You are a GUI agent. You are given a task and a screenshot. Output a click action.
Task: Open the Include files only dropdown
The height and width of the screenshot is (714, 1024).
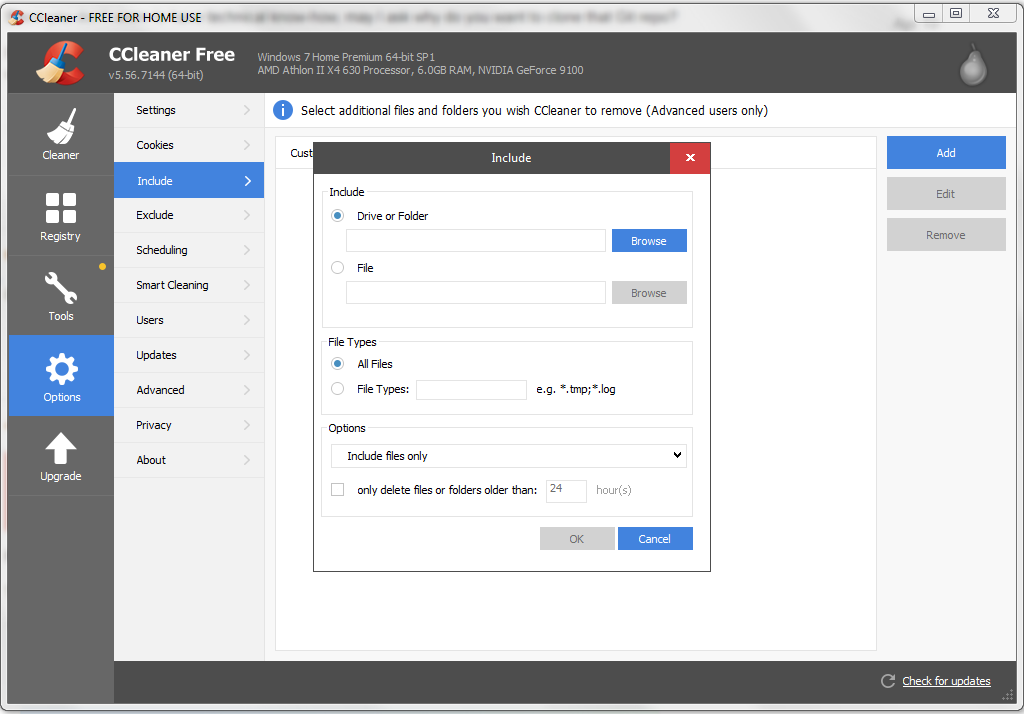point(509,456)
